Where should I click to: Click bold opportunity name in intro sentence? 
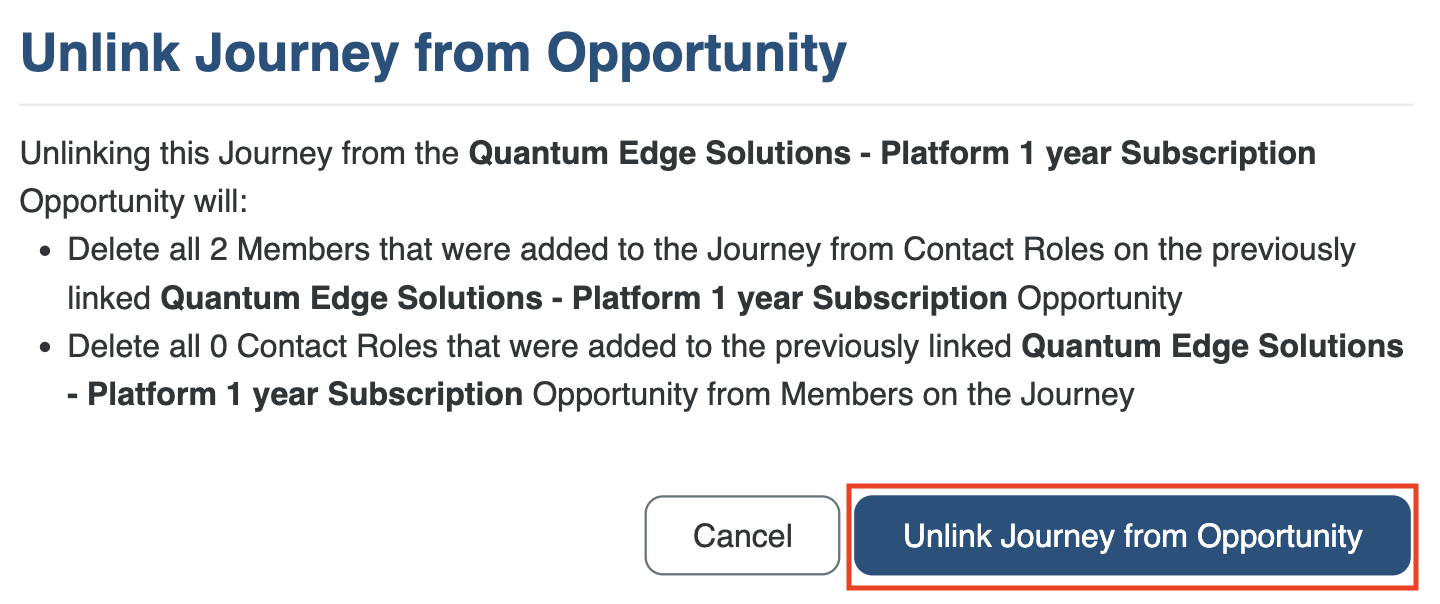[x=892, y=154]
